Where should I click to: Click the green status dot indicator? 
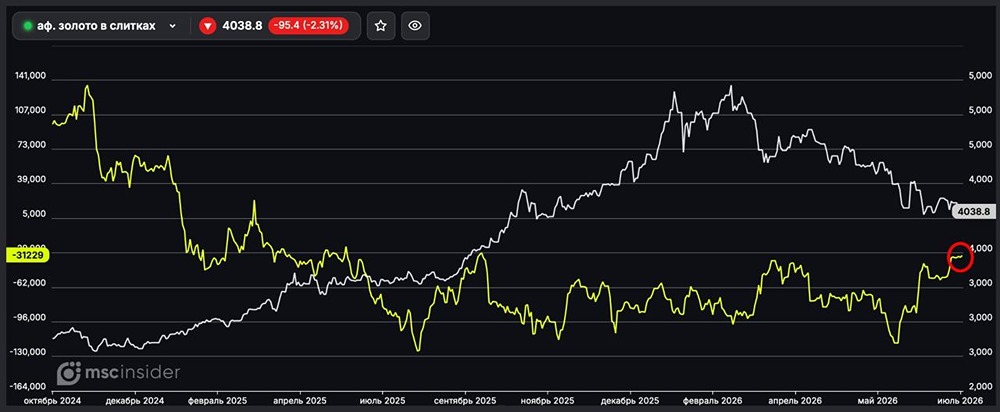point(27,26)
